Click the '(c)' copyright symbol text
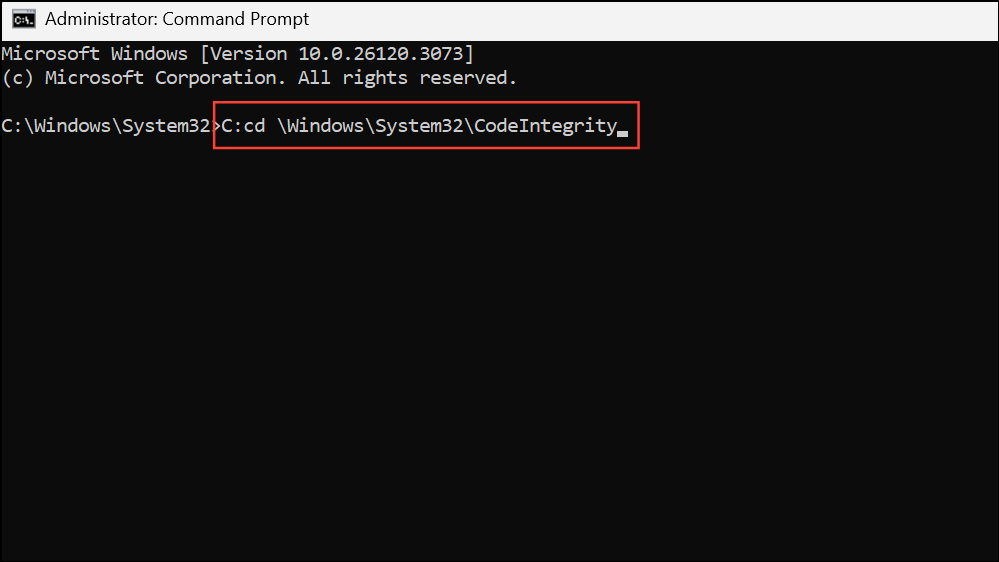Viewport: 999px width, 562px height. click(x=17, y=78)
